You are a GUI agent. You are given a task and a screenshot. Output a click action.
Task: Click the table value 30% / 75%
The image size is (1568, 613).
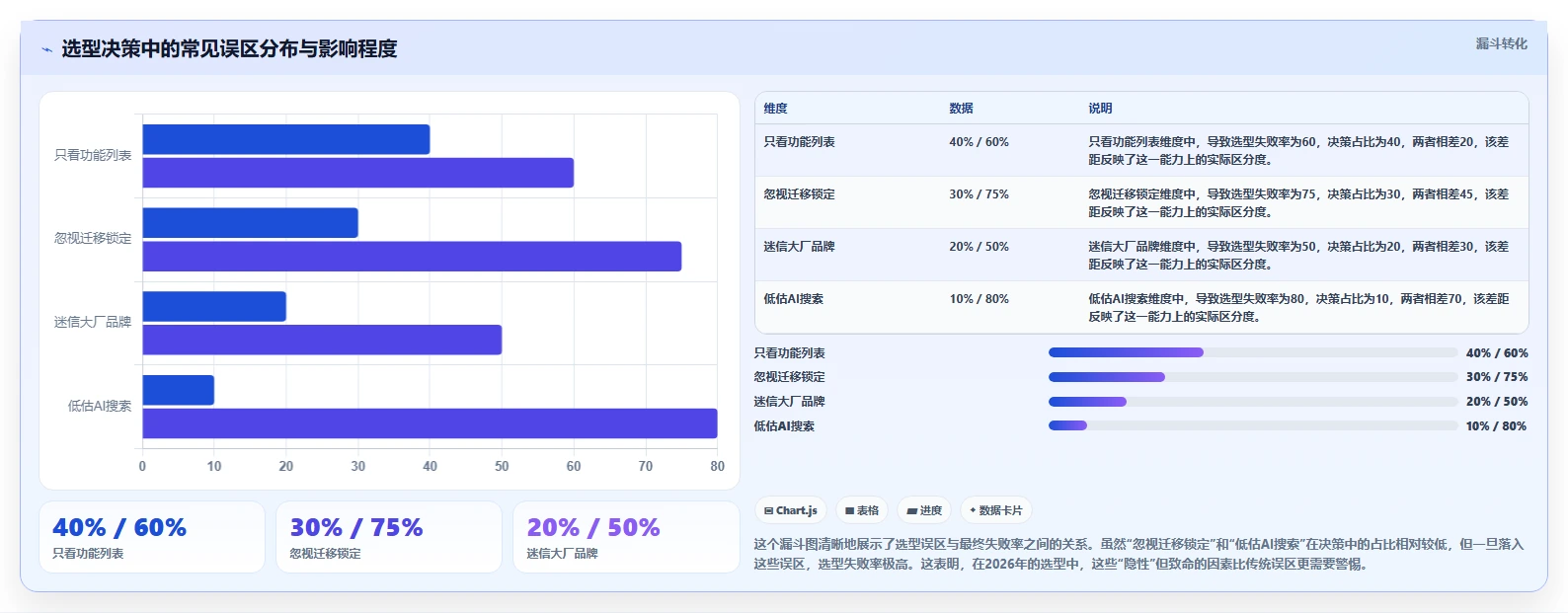[x=979, y=194]
